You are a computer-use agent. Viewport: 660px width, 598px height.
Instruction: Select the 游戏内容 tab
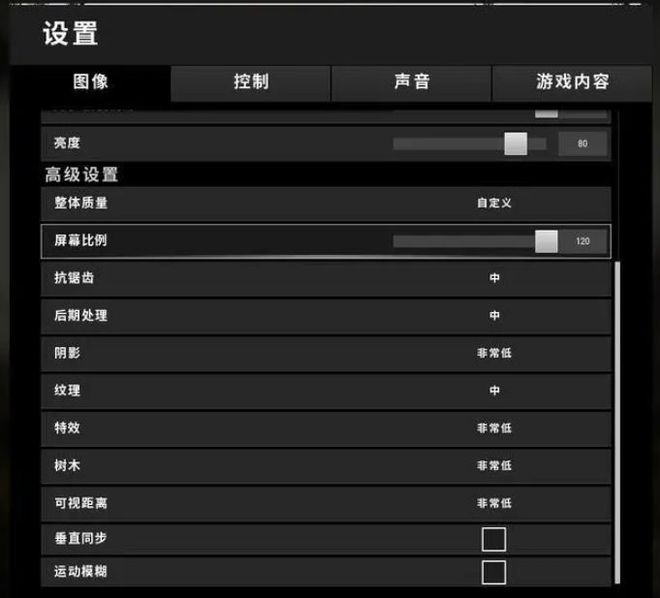[572, 82]
